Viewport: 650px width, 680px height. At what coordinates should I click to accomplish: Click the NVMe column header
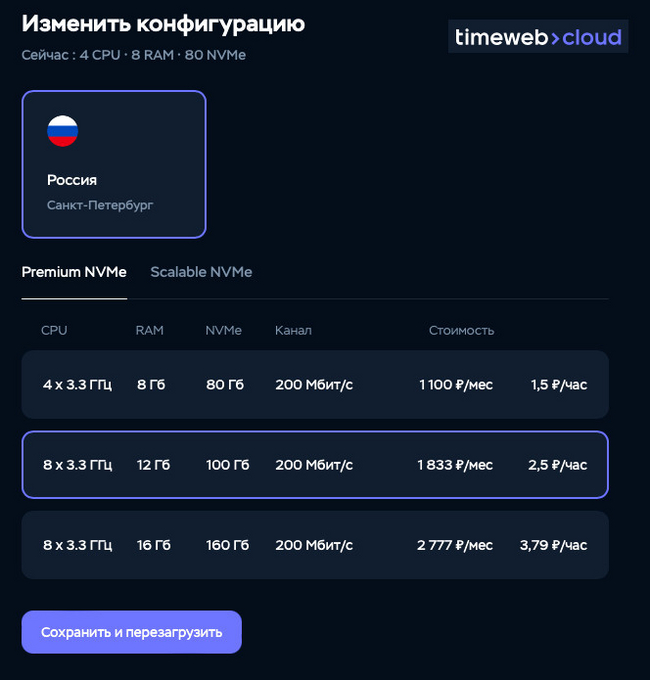coord(223,330)
